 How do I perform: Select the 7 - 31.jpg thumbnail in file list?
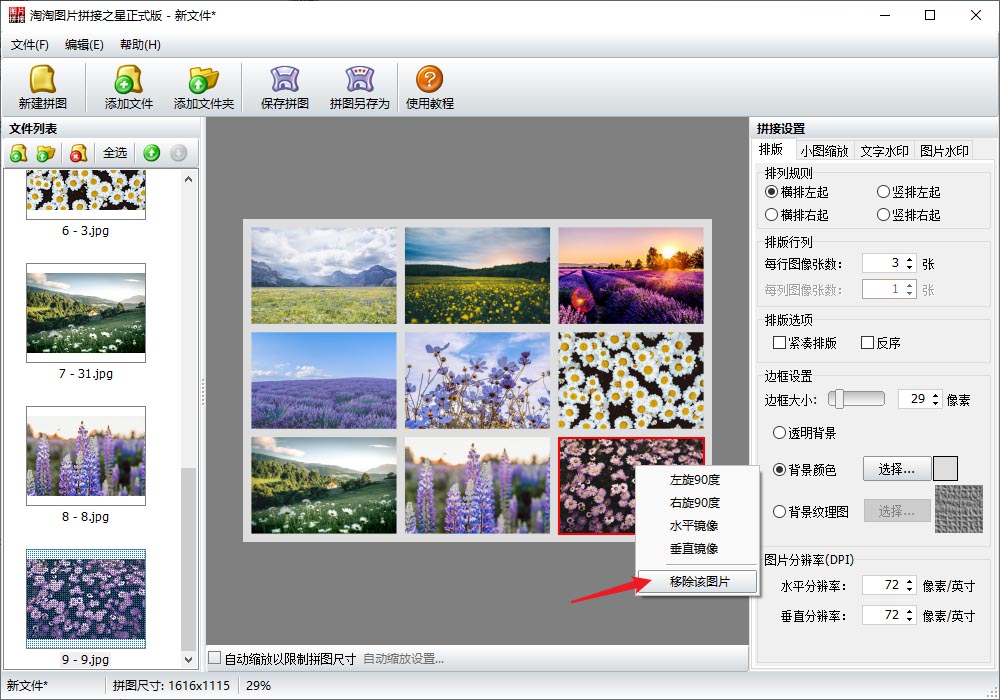point(86,312)
